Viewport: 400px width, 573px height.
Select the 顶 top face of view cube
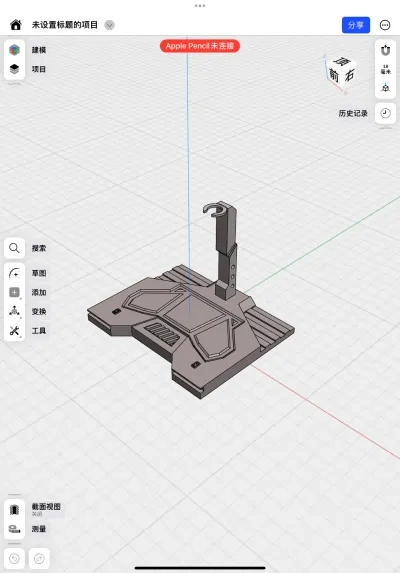(343, 62)
